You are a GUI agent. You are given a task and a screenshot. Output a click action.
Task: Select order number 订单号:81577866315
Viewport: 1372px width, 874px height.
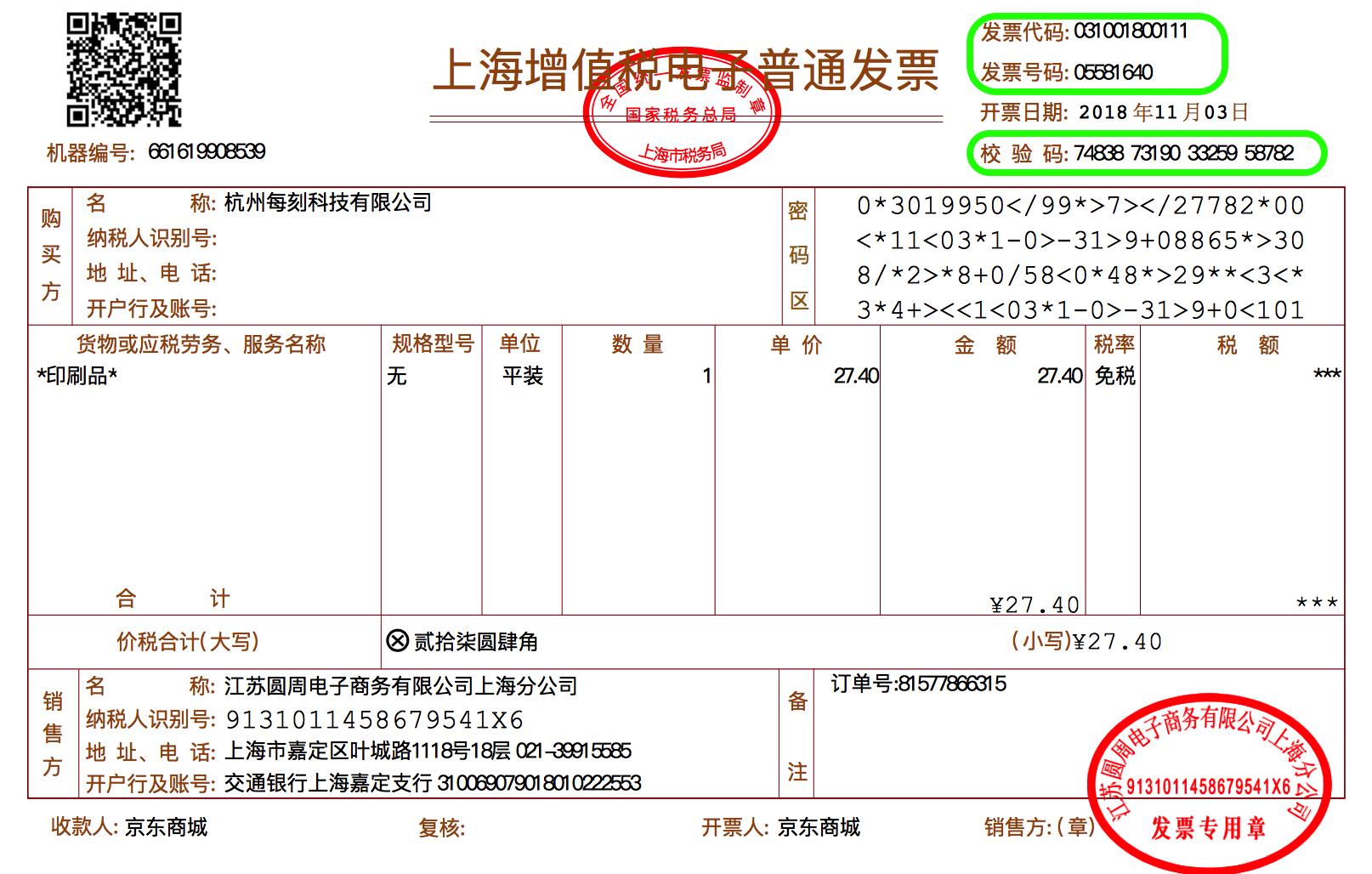click(x=919, y=684)
